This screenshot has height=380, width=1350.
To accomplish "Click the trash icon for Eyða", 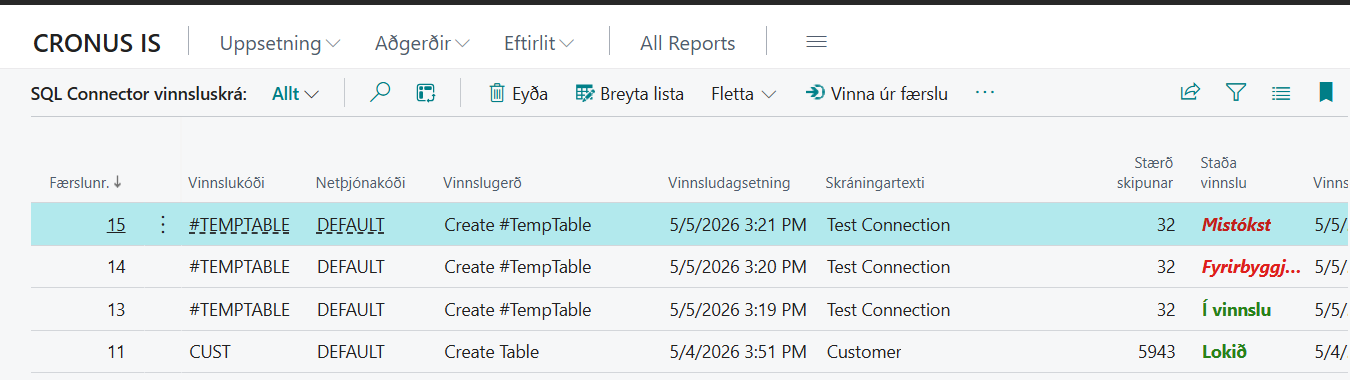I will coord(497,93).
